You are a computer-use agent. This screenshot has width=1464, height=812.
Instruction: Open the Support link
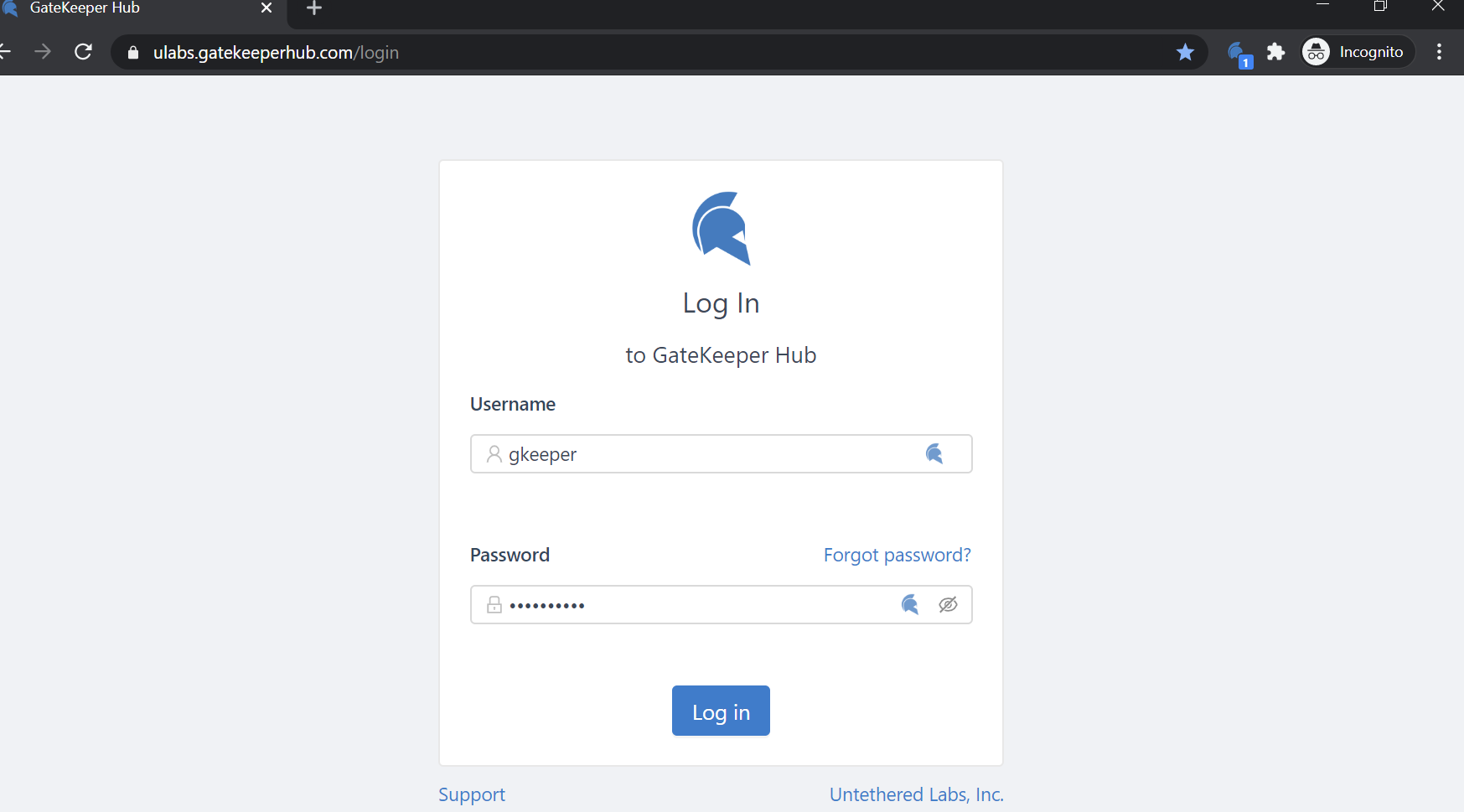(472, 794)
